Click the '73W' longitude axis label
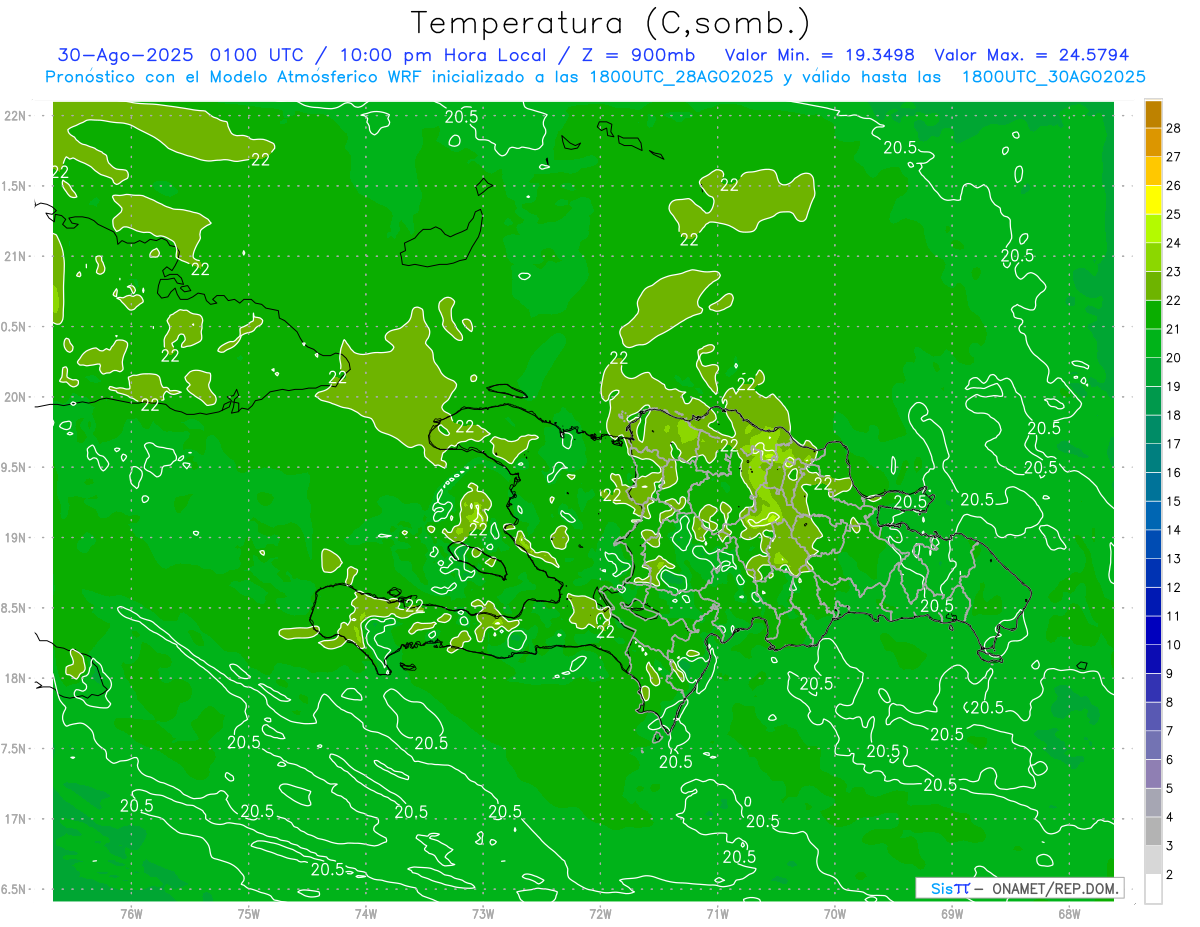1200x927 pixels. click(x=483, y=913)
